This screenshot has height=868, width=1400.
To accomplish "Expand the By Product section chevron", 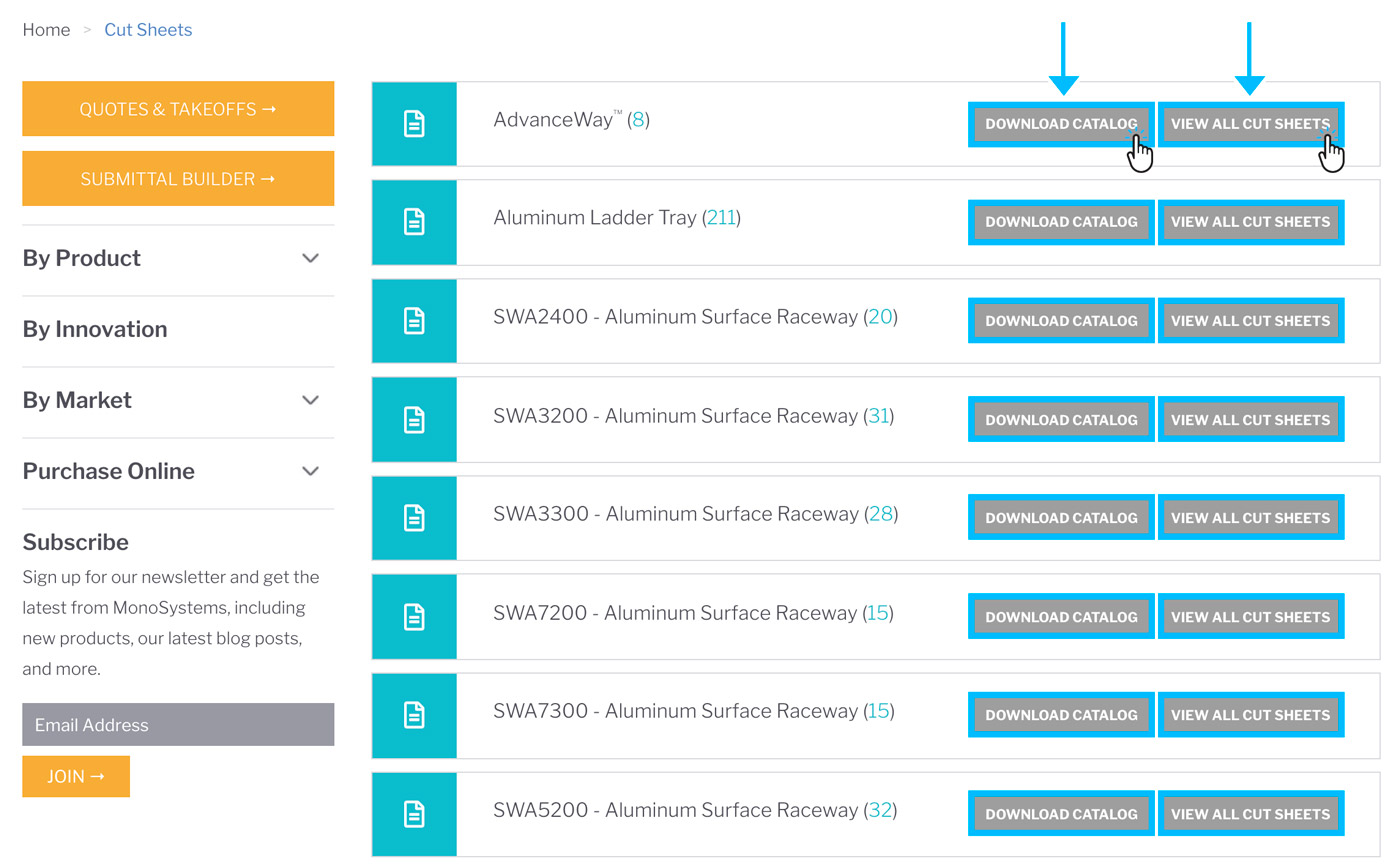I will pos(311,258).
